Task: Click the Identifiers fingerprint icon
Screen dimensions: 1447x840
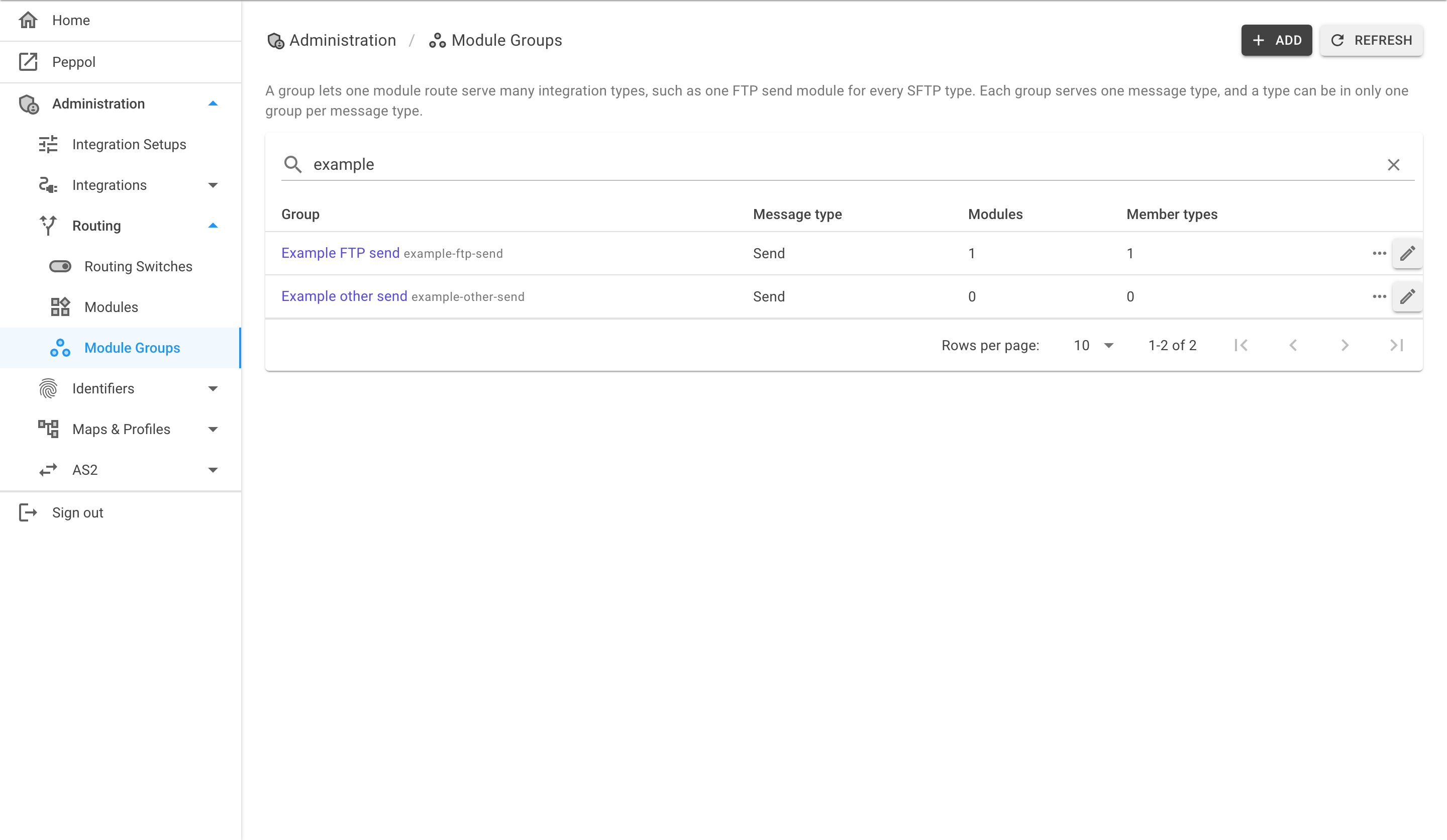Action: [x=48, y=388]
